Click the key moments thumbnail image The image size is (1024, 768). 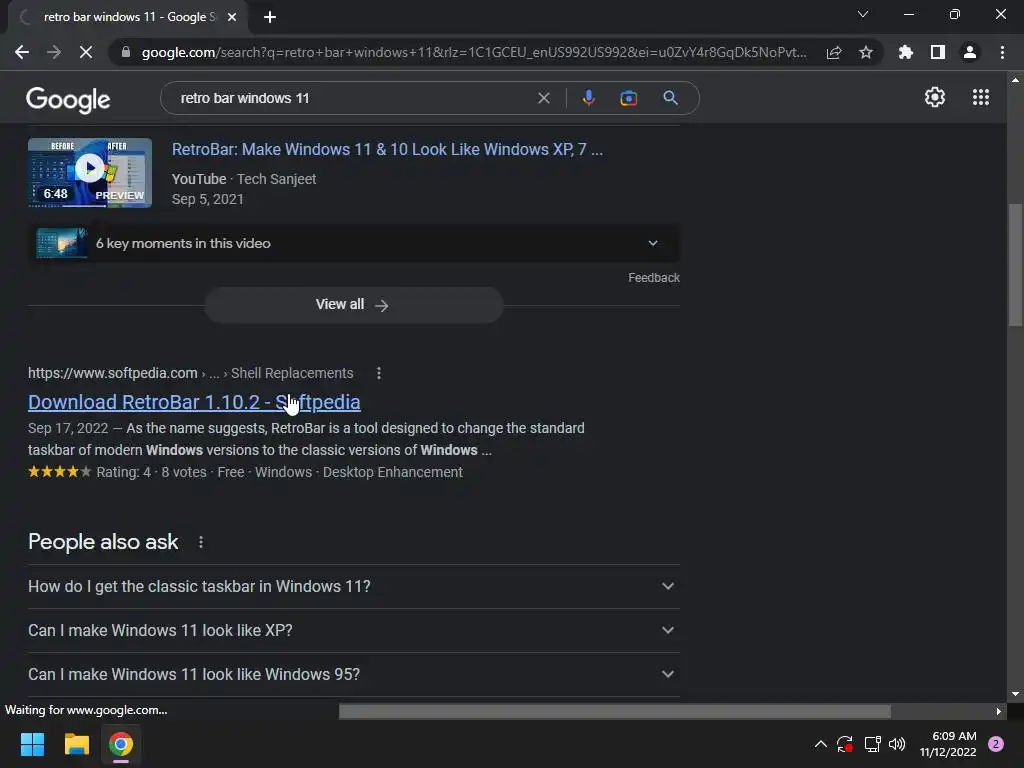tap(61, 243)
